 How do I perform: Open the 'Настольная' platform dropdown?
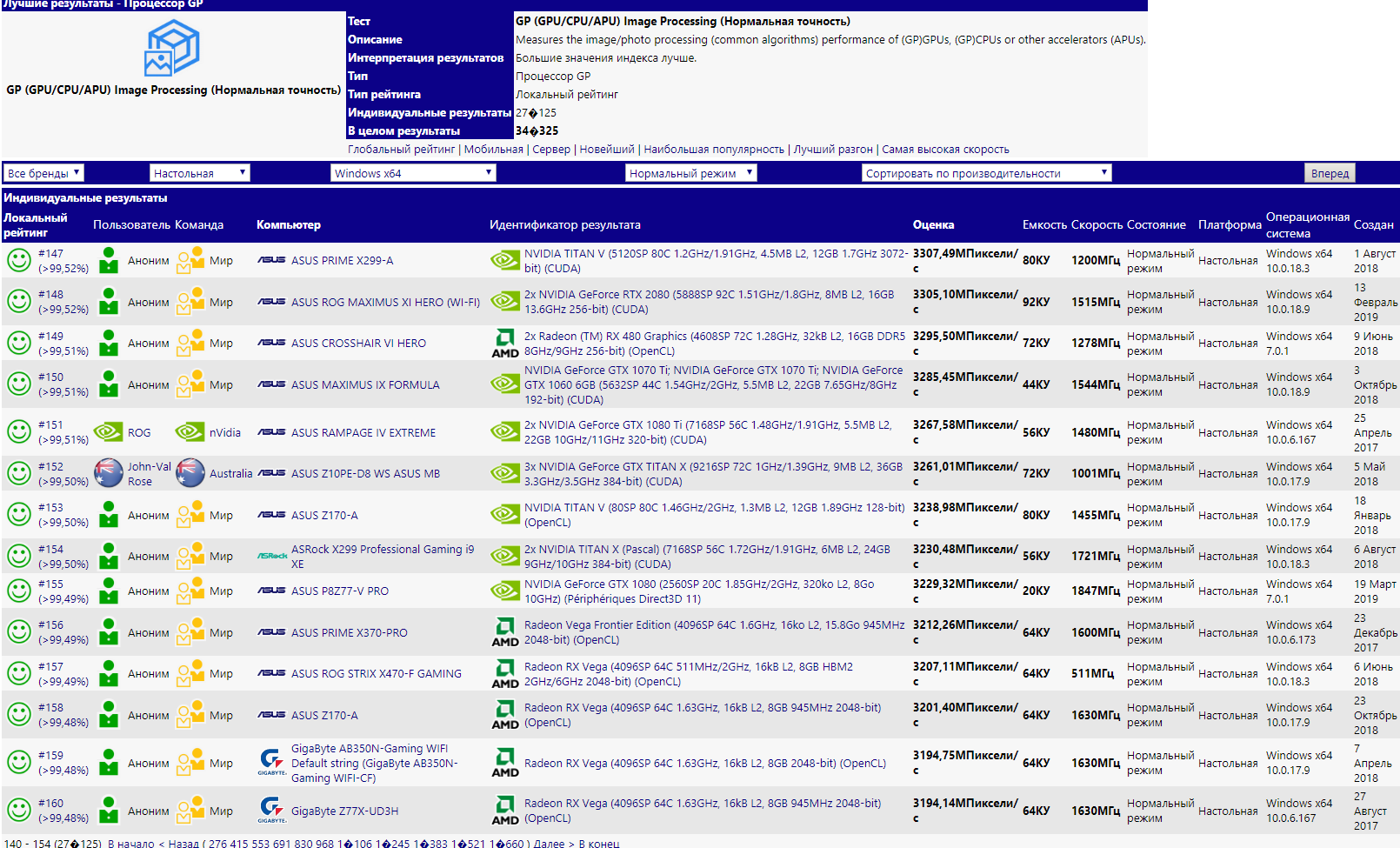coord(200,173)
